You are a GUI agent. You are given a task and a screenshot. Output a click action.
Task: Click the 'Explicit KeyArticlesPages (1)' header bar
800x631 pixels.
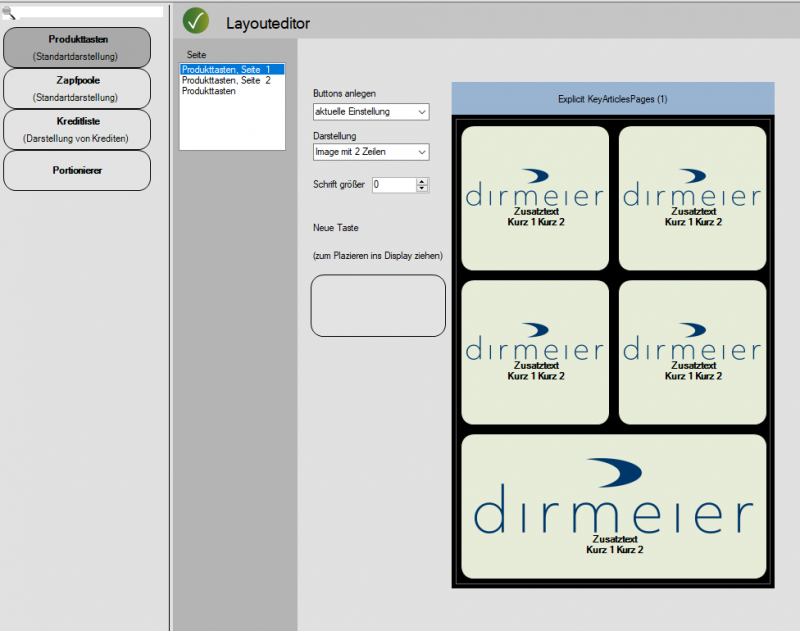coord(612,99)
